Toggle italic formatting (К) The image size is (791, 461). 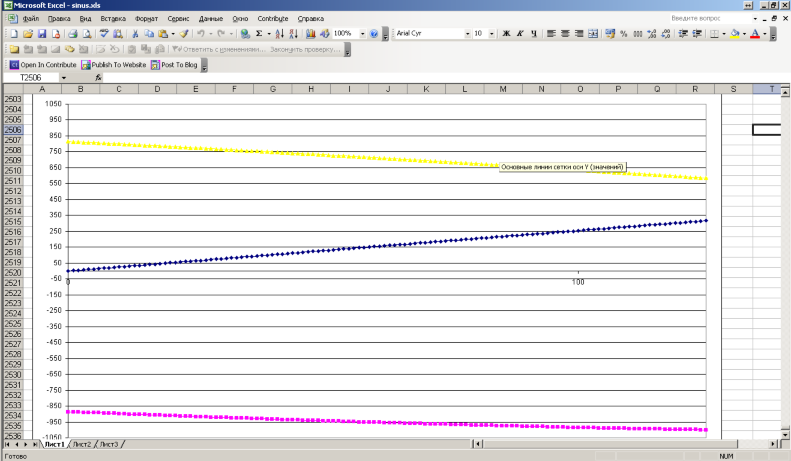520,34
